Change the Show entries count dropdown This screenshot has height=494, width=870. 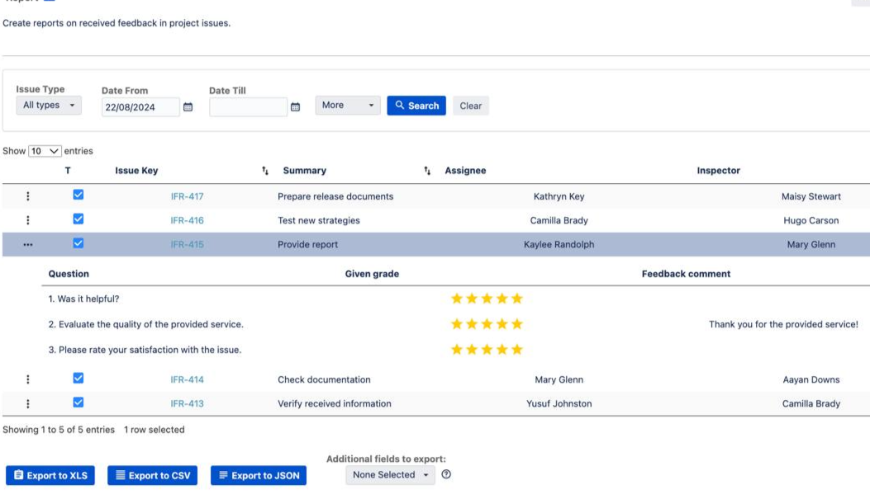click(x=44, y=151)
